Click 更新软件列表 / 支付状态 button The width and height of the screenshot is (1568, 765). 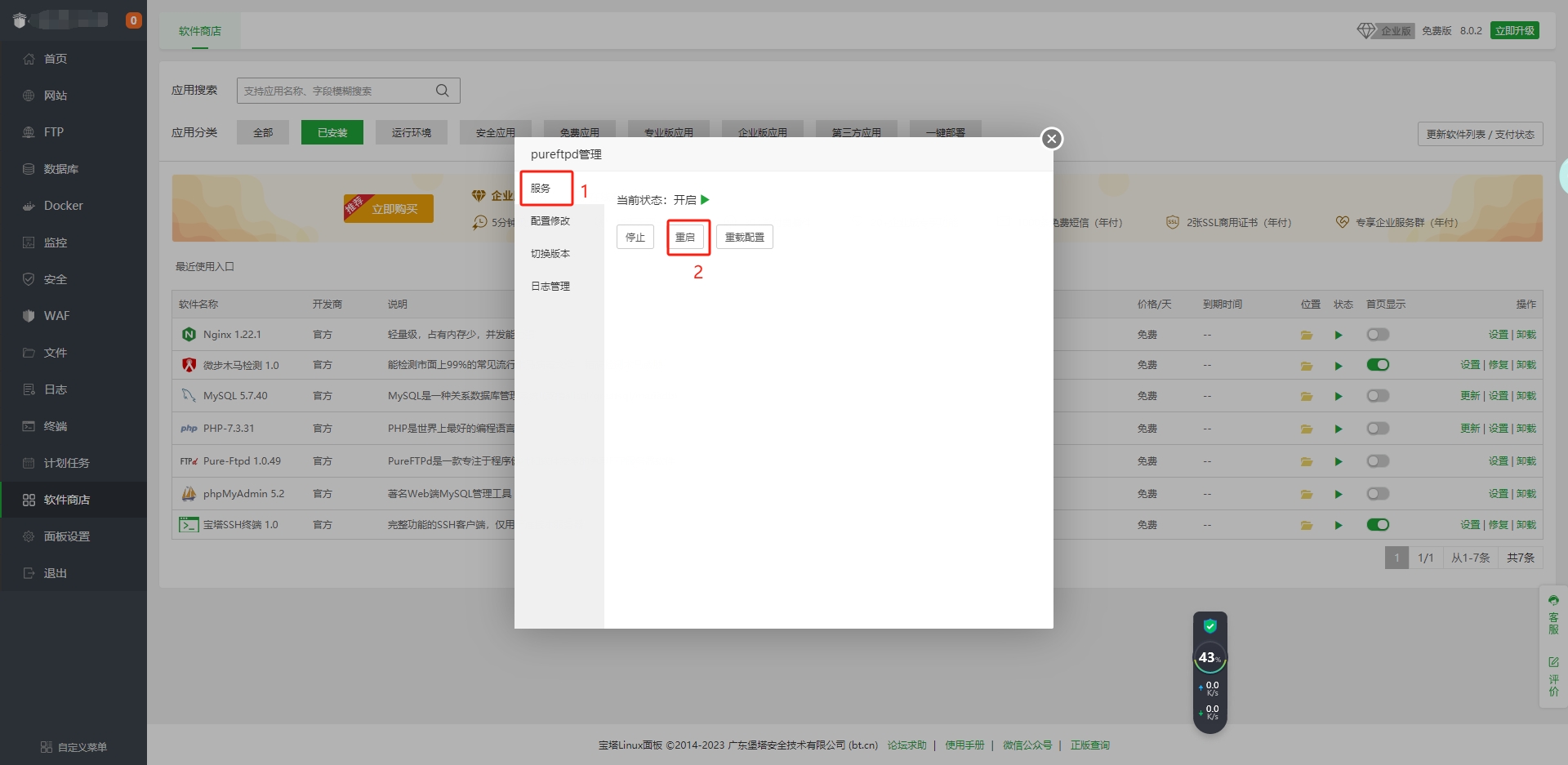(1481, 135)
